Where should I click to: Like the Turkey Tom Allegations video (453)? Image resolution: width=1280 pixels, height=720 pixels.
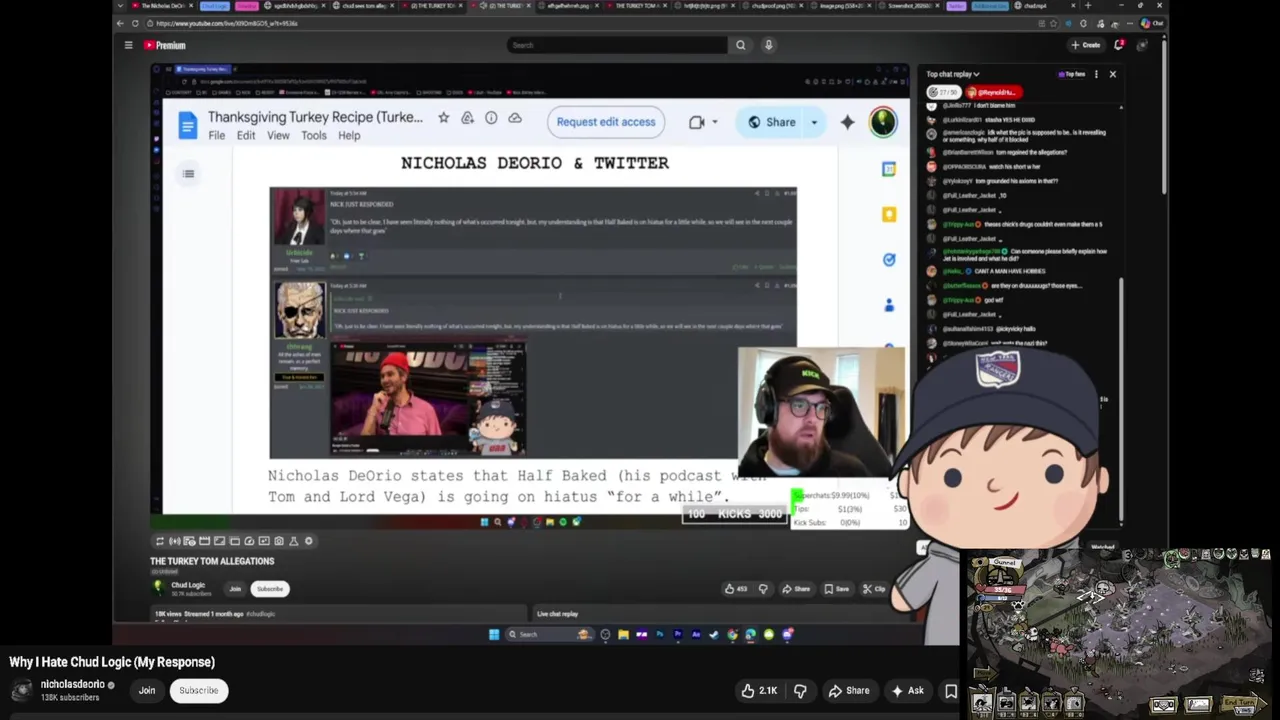[736, 589]
